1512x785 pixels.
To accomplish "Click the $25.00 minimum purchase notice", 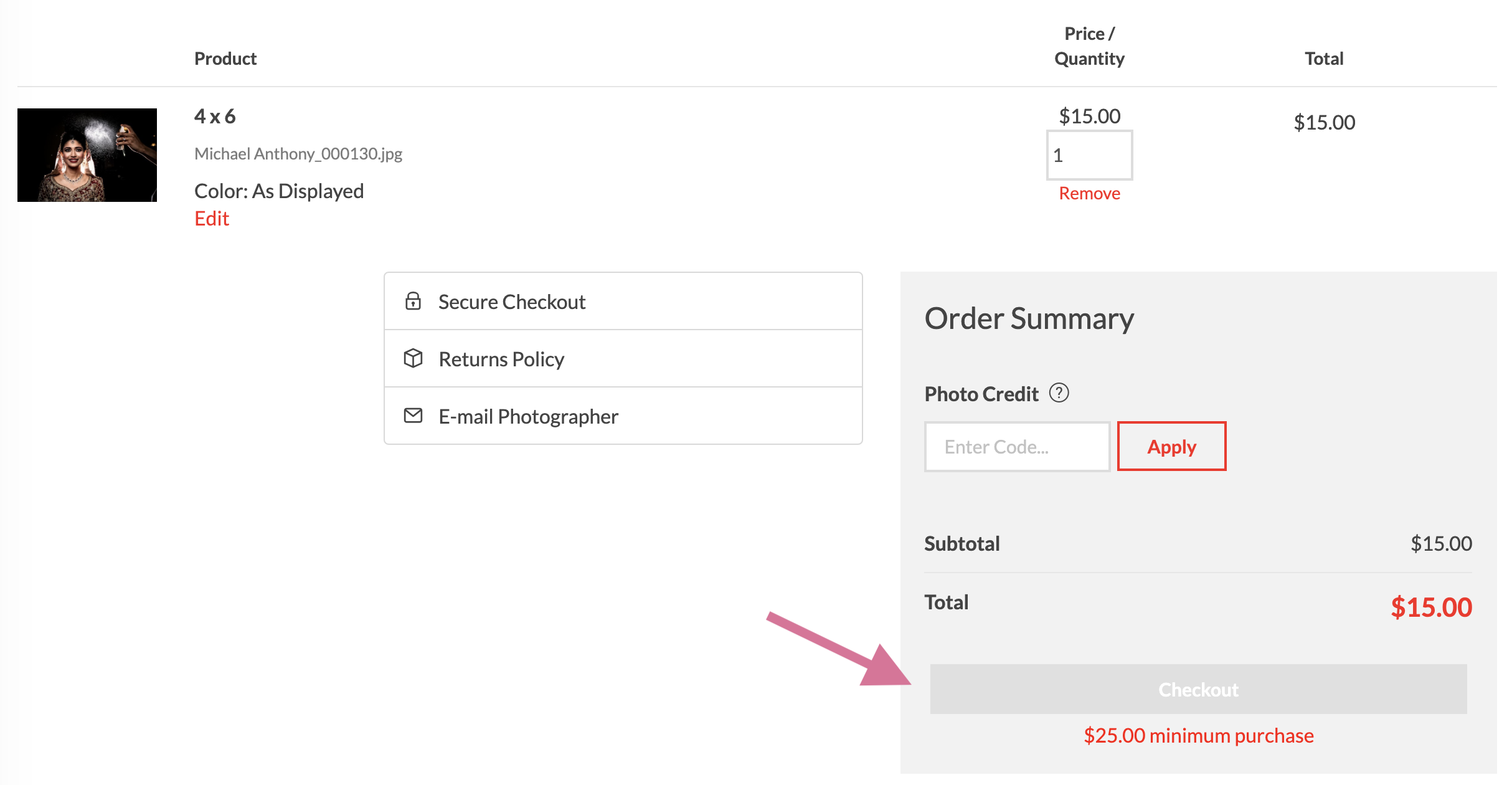I will [x=1198, y=736].
